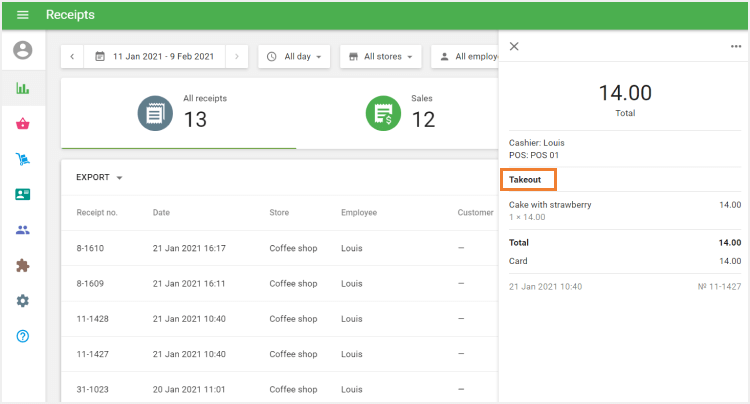Go to next date period arrow
This screenshot has width=750, height=404.
click(236, 57)
